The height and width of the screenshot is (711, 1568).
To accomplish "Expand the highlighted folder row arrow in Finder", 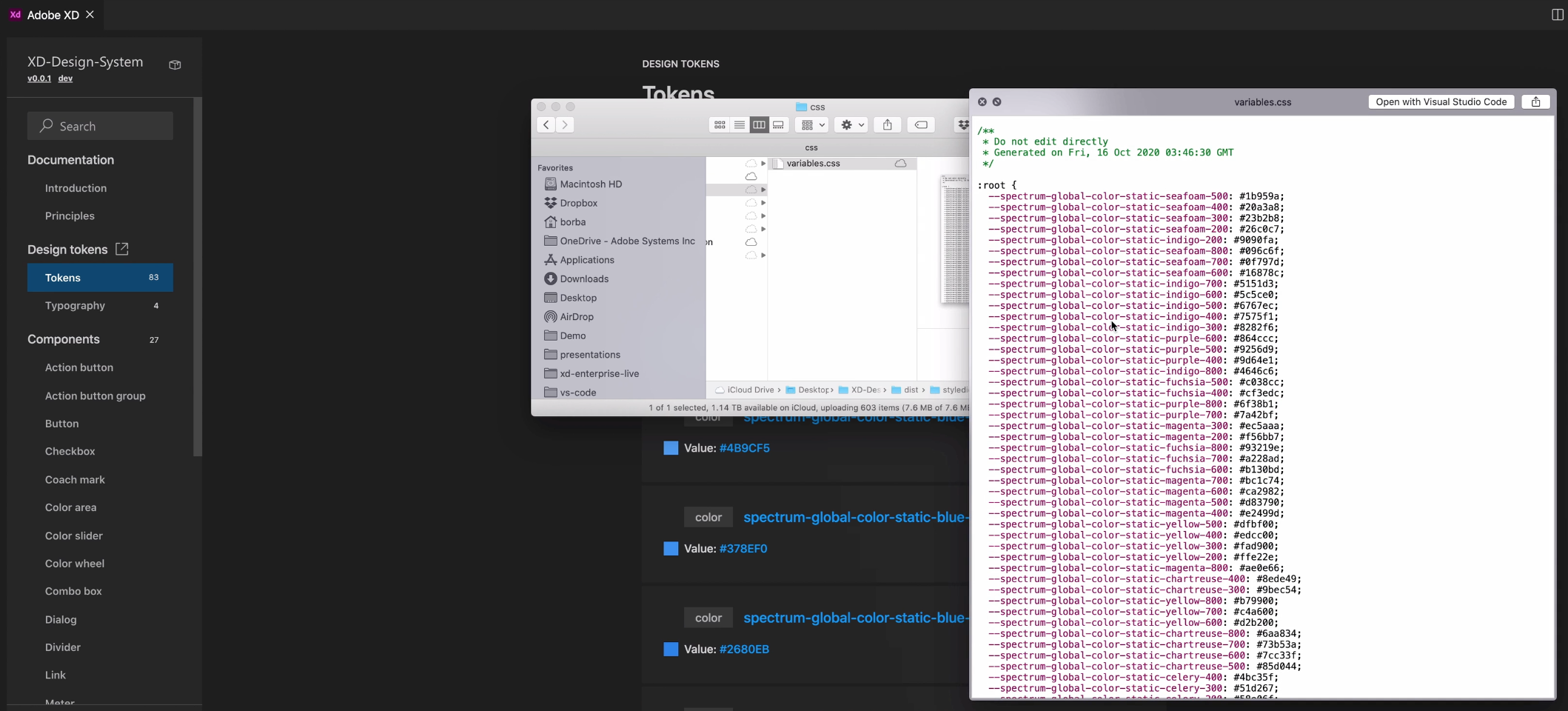I will click(763, 190).
